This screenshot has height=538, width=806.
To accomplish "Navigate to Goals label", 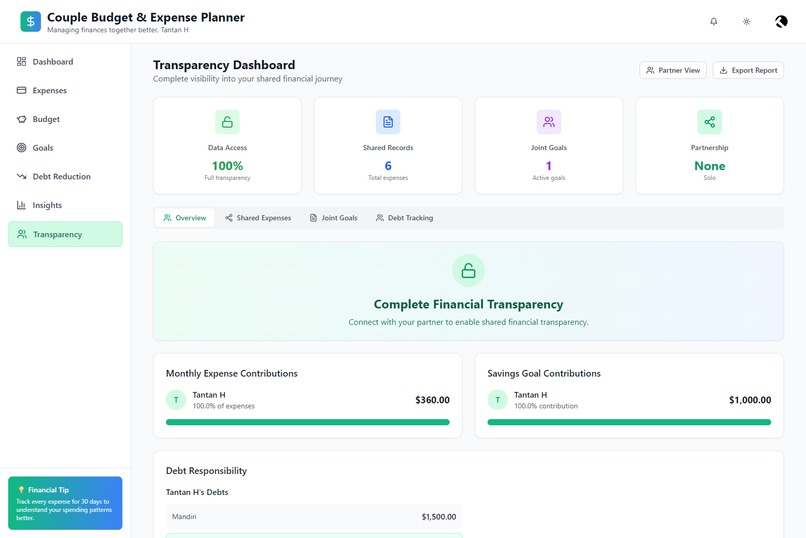I will coord(43,148).
